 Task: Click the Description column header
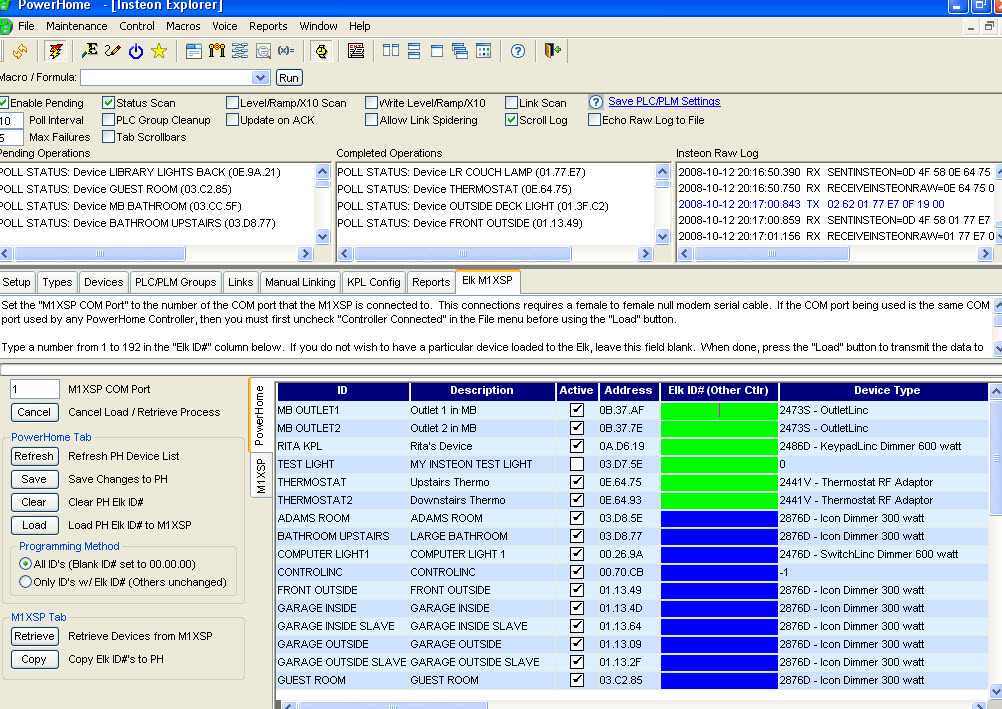pyautogui.click(x=482, y=391)
